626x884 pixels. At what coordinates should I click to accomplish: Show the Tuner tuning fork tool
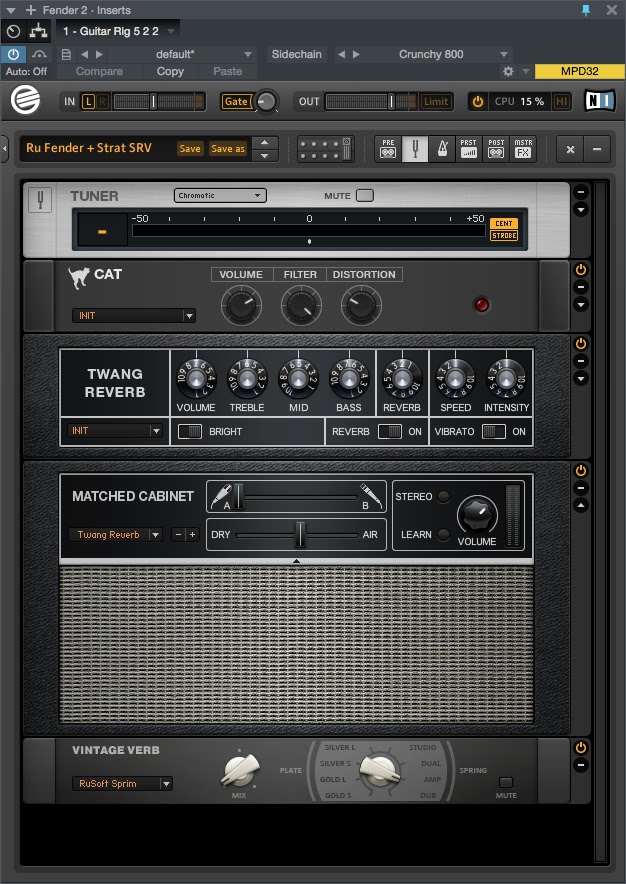click(415, 149)
